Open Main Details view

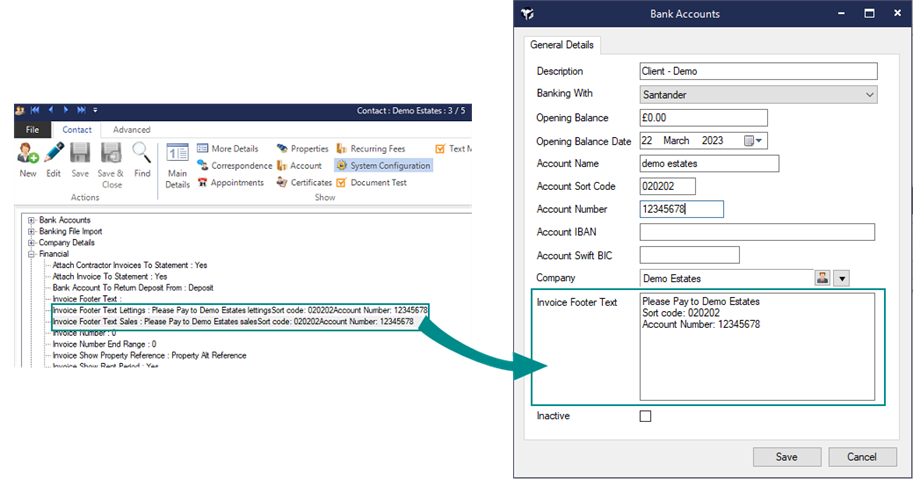(x=177, y=160)
